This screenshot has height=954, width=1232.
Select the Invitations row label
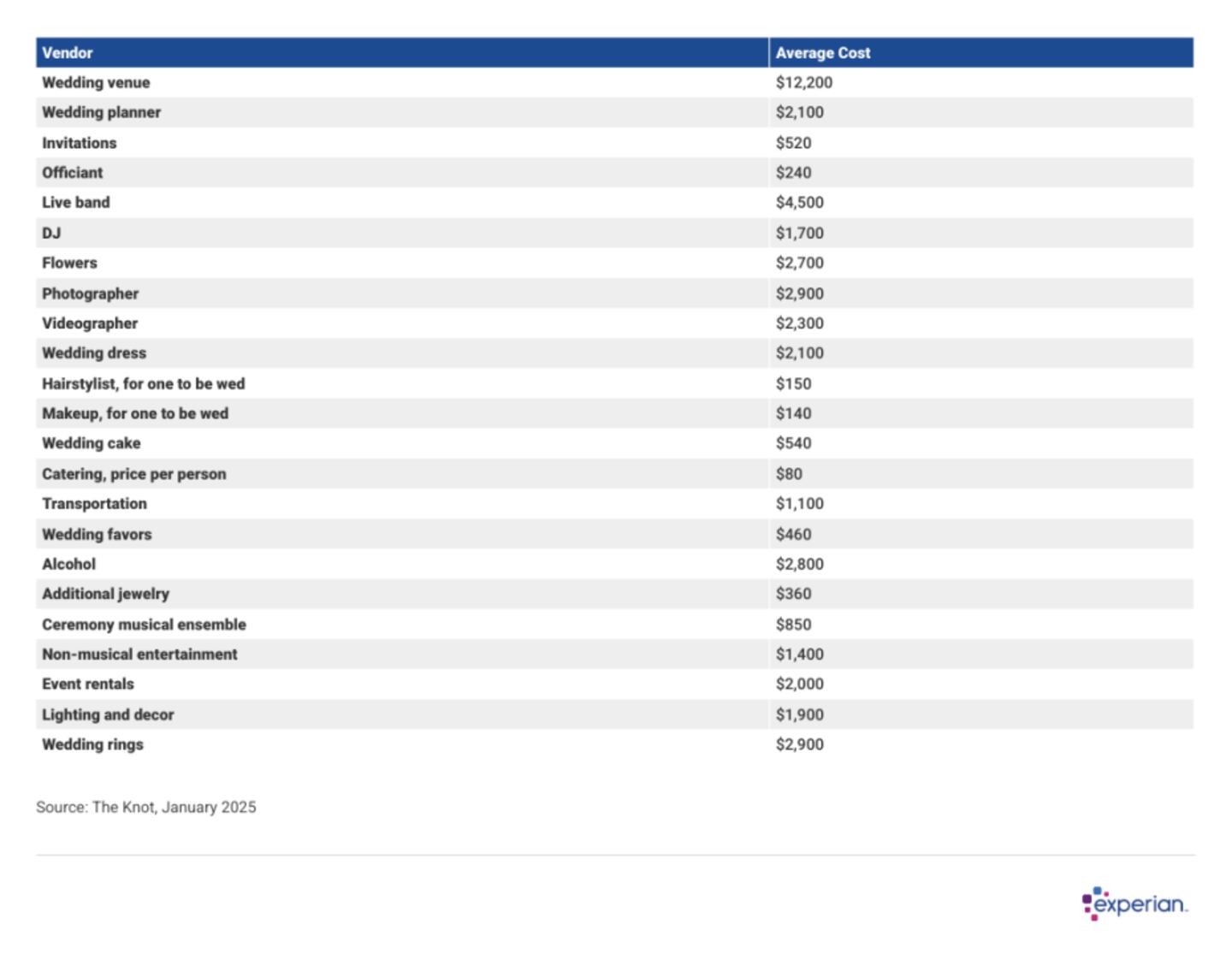[x=80, y=143]
